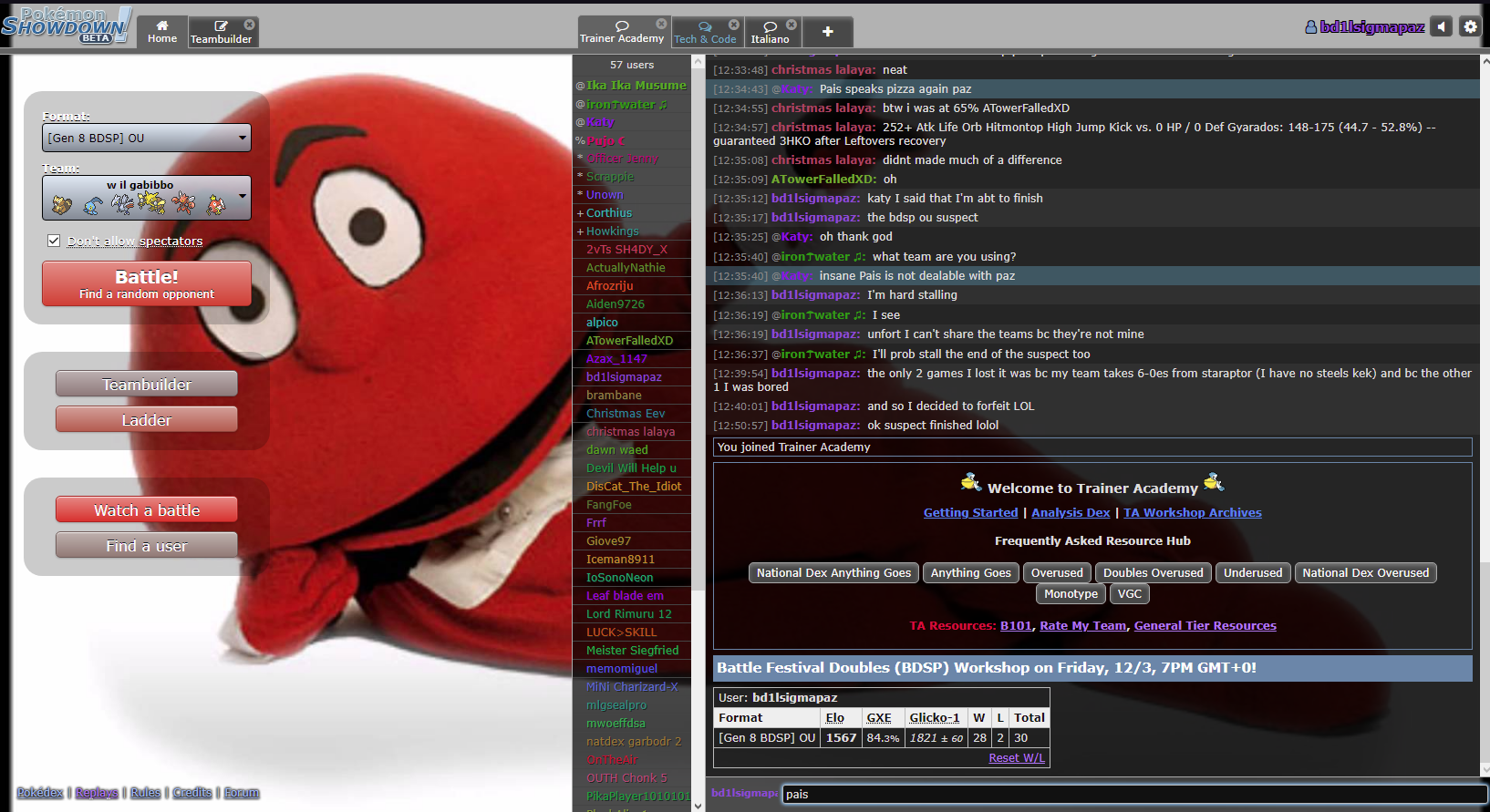
Task: Open options via gear icon
Action: tap(1470, 26)
